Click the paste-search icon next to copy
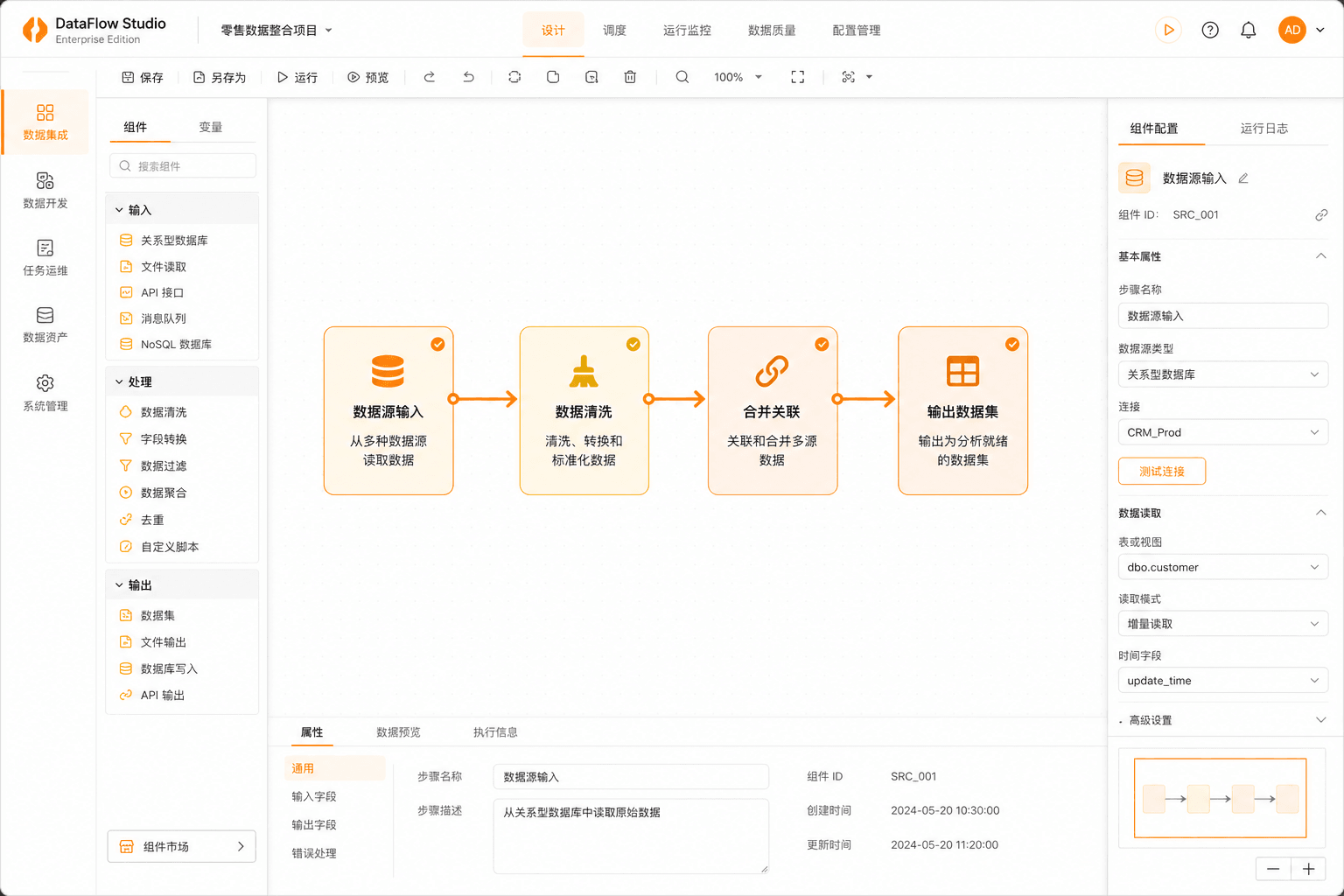 [591, 77]
